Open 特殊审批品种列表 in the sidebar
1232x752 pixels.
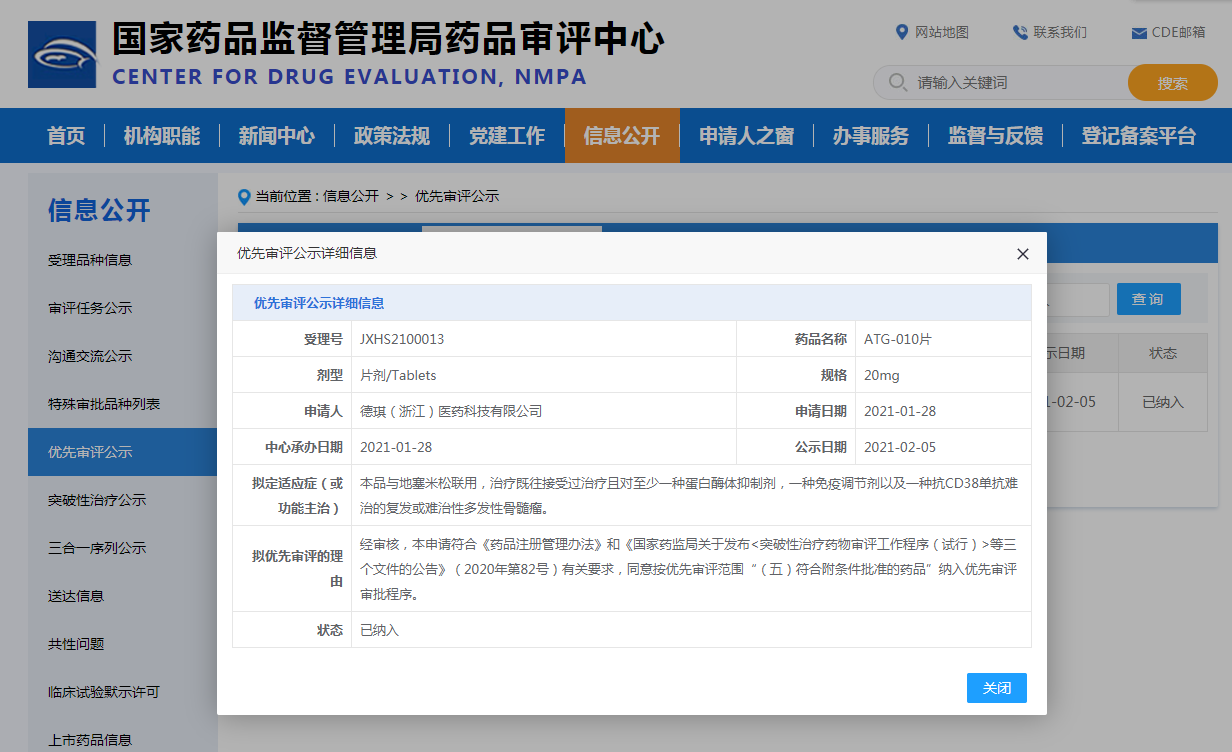(x=104, y=404)
